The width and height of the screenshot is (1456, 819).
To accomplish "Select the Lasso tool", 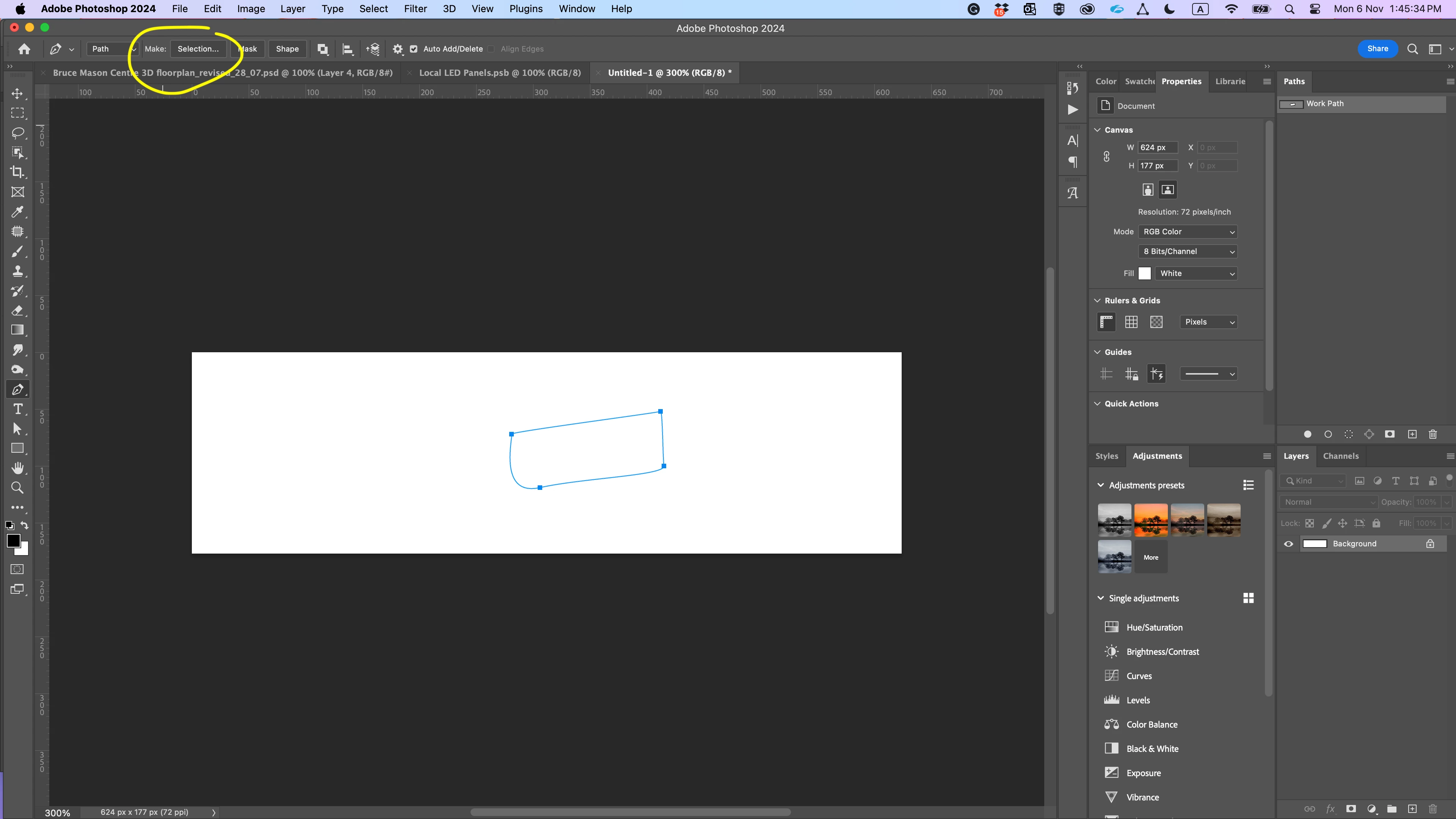I will click(17, 133).
